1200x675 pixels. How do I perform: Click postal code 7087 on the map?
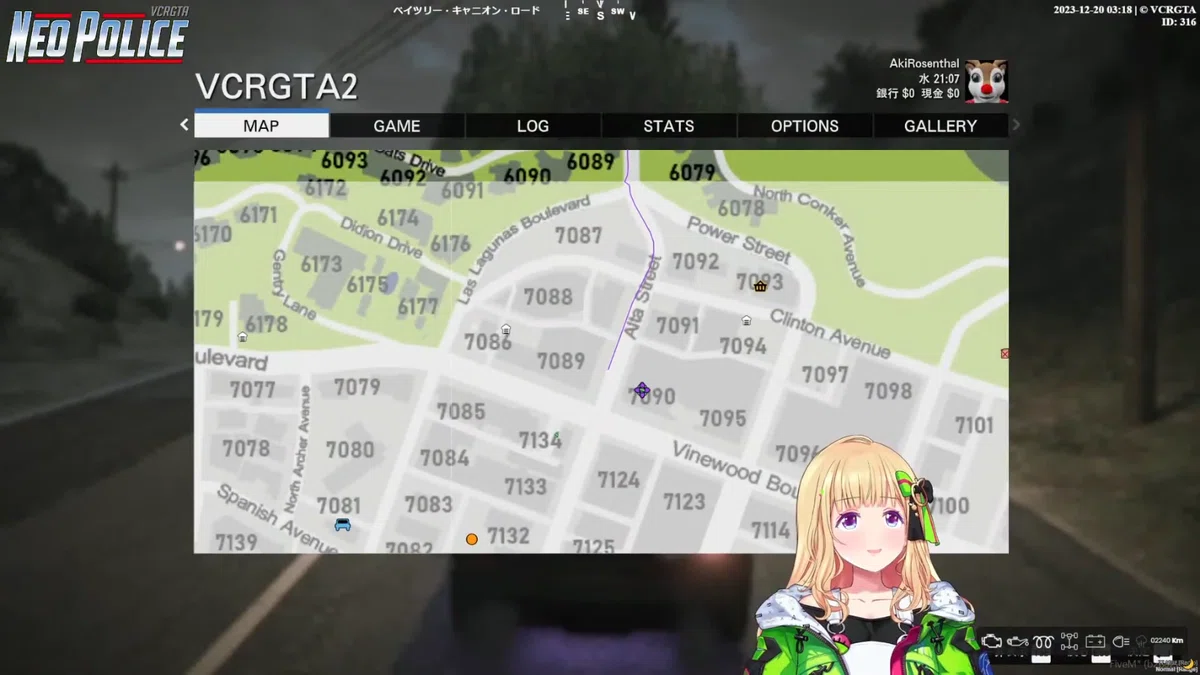[x=578, y=235]
